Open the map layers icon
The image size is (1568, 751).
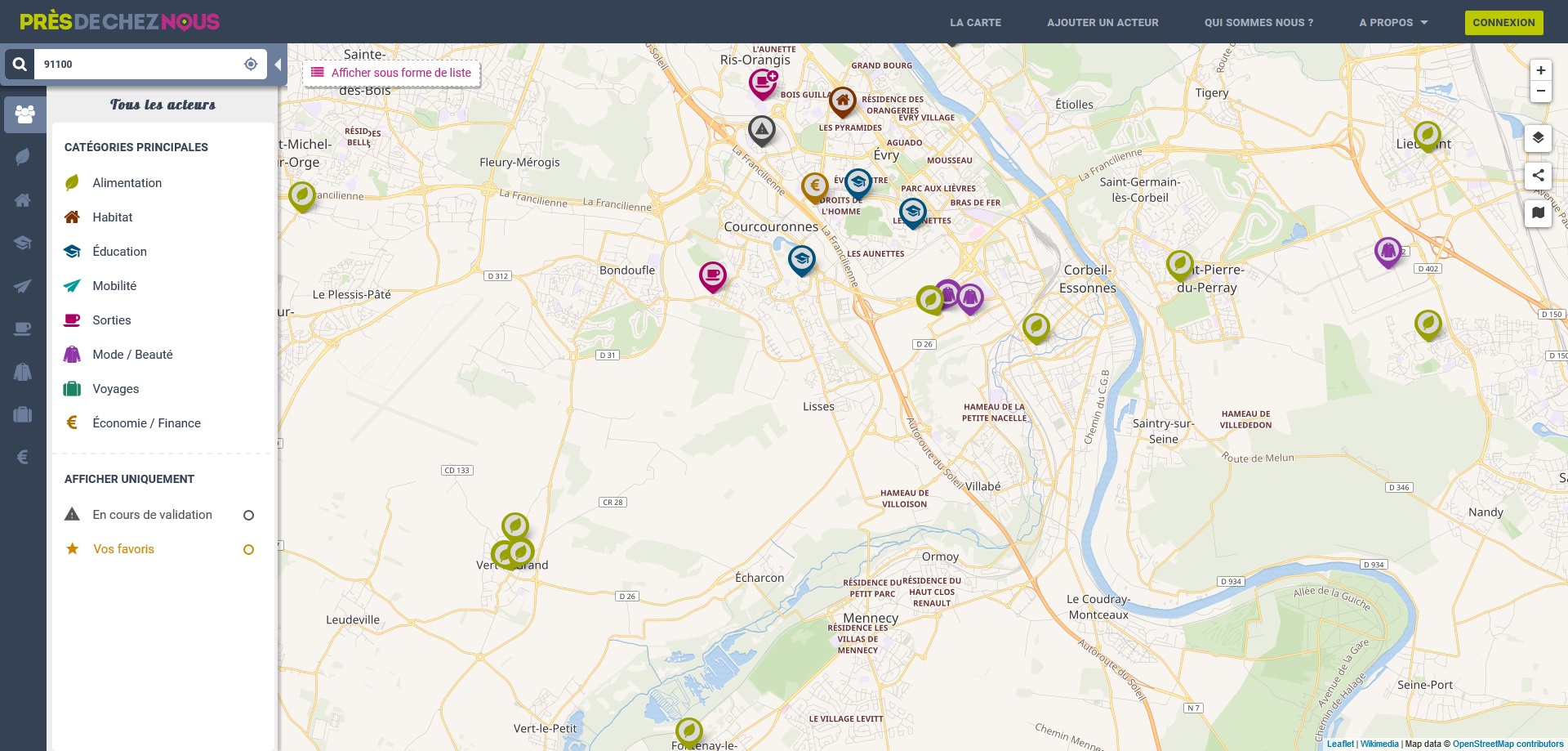1538,138
